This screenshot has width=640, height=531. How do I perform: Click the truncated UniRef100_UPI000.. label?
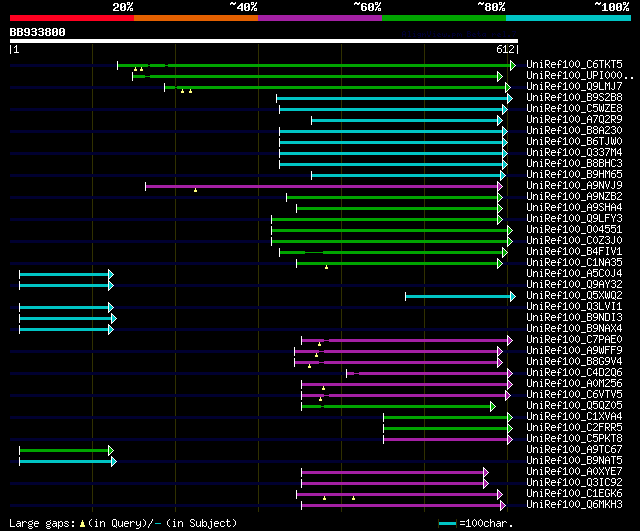tap(580, 76)
